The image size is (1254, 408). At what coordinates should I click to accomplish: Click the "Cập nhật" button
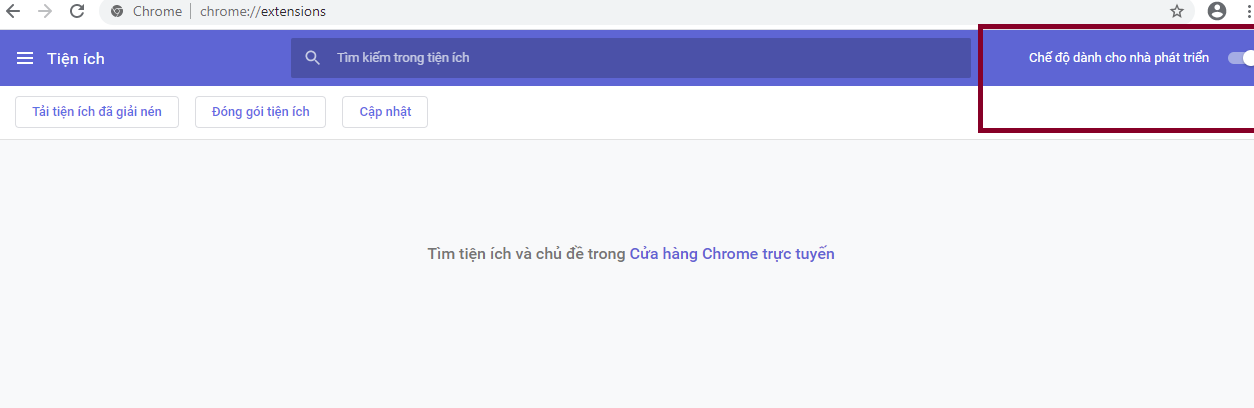(385, 112)
